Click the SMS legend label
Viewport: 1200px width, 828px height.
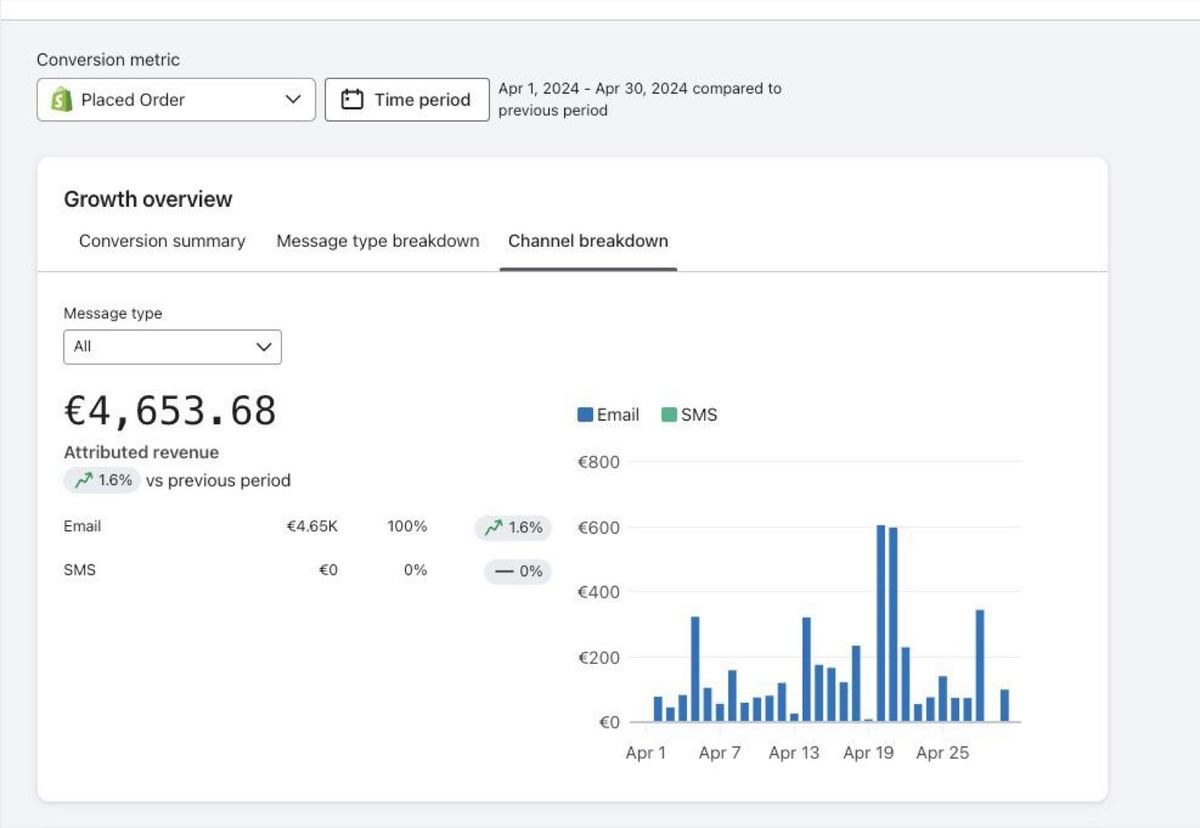coord(699,415)
